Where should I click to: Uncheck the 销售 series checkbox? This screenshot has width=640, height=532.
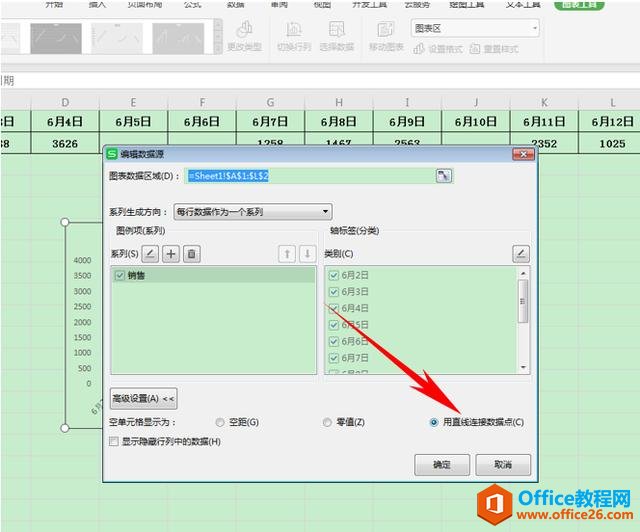pos(120,275)
